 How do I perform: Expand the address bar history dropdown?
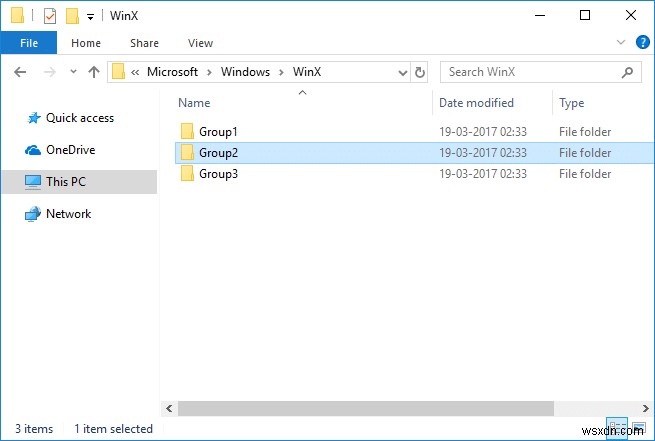point(402,72)
